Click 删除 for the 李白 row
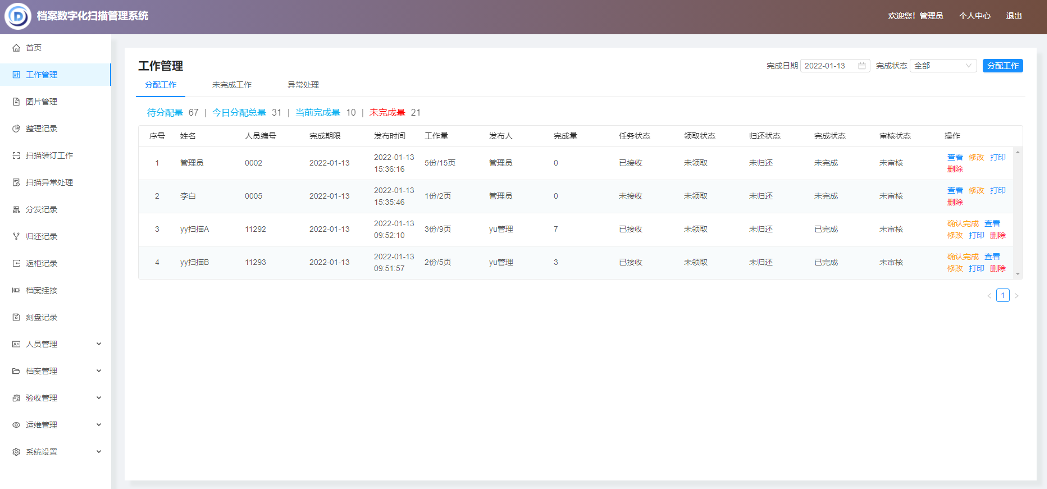This screenshot has height=489, width=1047. point(955,202)
